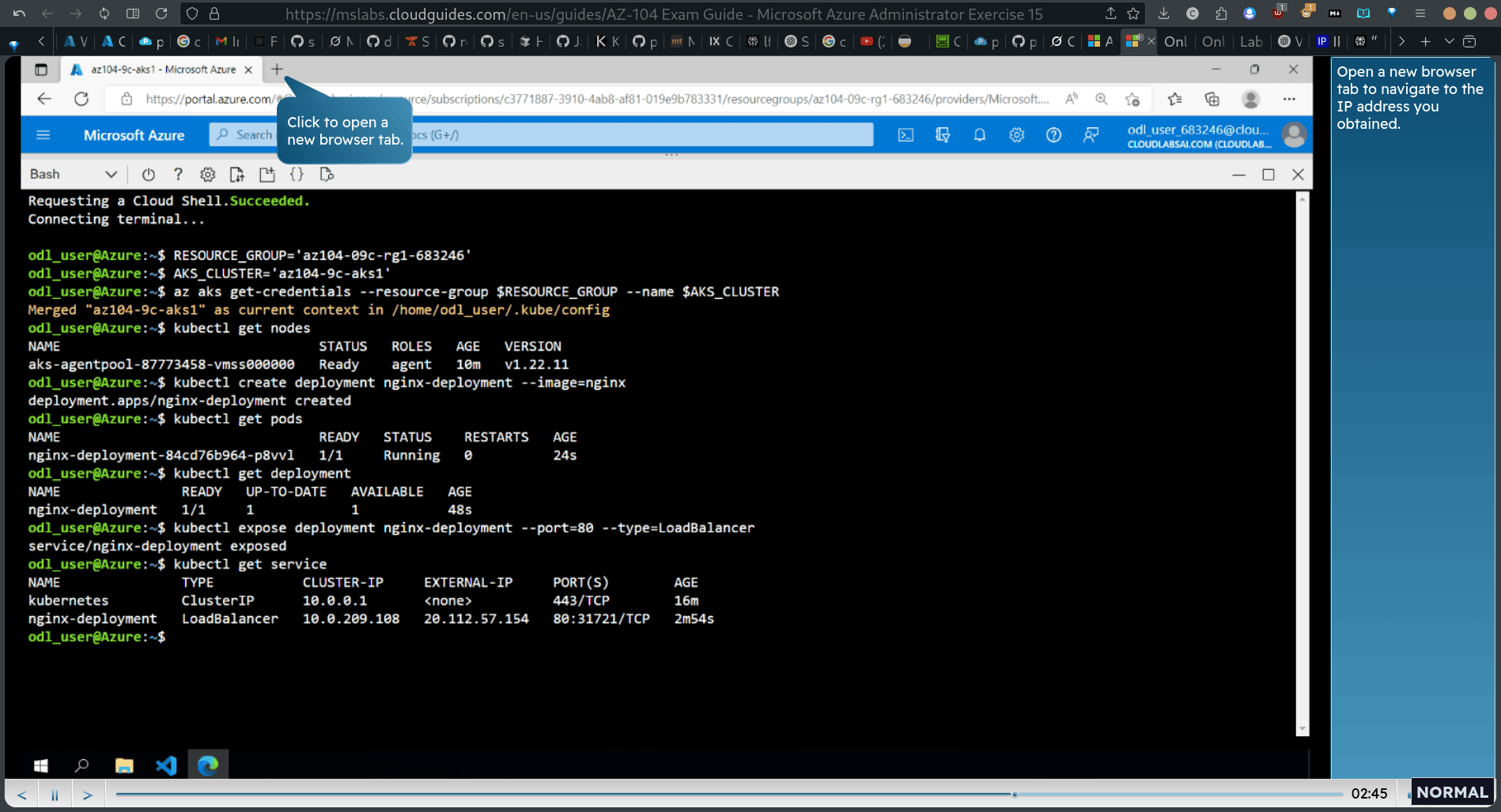
Task: Close the Cloud Shell pane
Action: click(1298, 175)
